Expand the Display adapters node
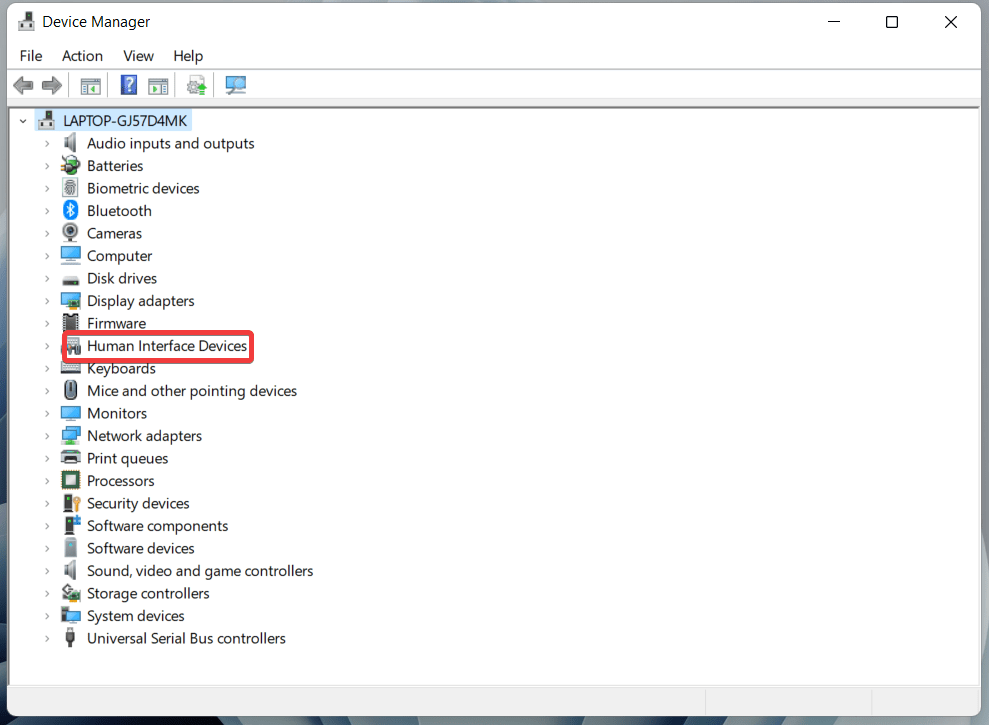Image resolution: width=989 pixels, height=725 pixels. [x=47, y=300]
